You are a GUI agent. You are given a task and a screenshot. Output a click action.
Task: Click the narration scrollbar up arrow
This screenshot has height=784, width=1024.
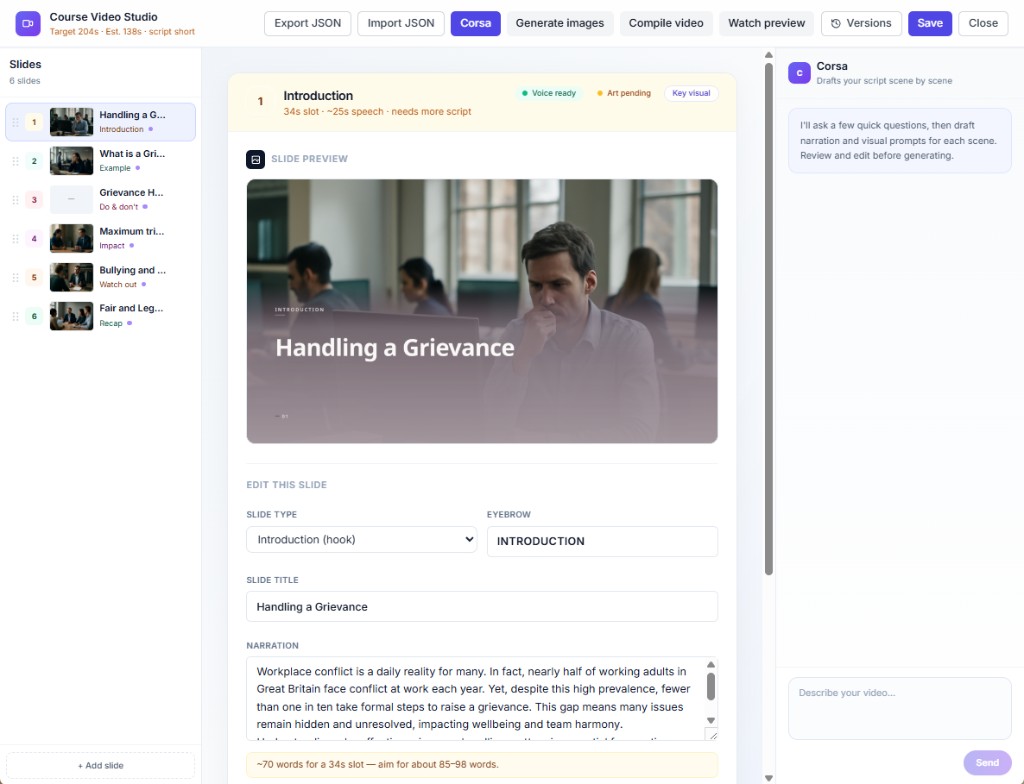tap(711, 664)
